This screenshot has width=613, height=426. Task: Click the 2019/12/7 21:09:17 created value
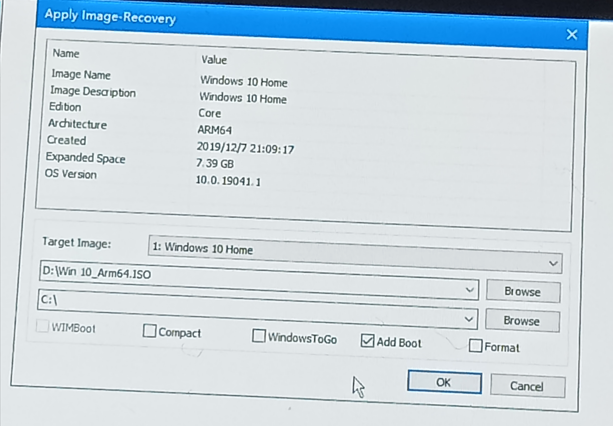click(x=245, y=148)
